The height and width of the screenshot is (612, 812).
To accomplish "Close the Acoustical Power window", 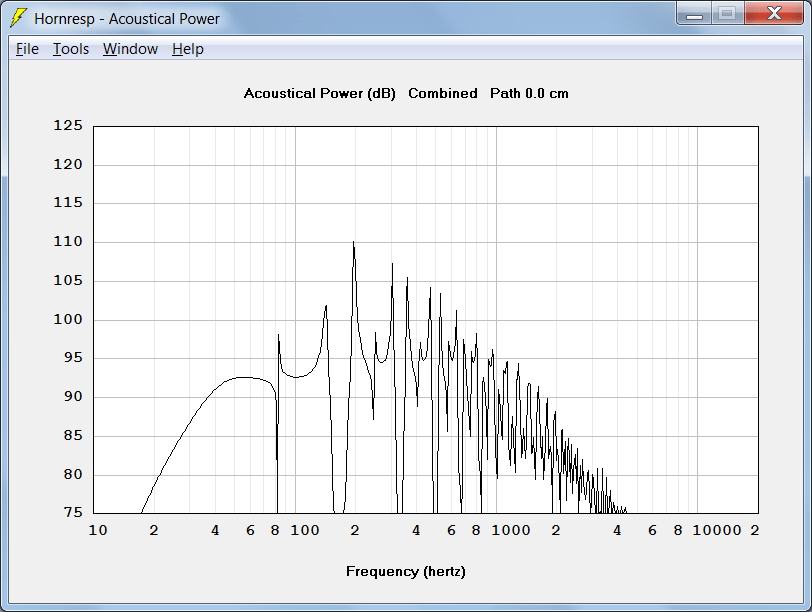I will 774,14.
